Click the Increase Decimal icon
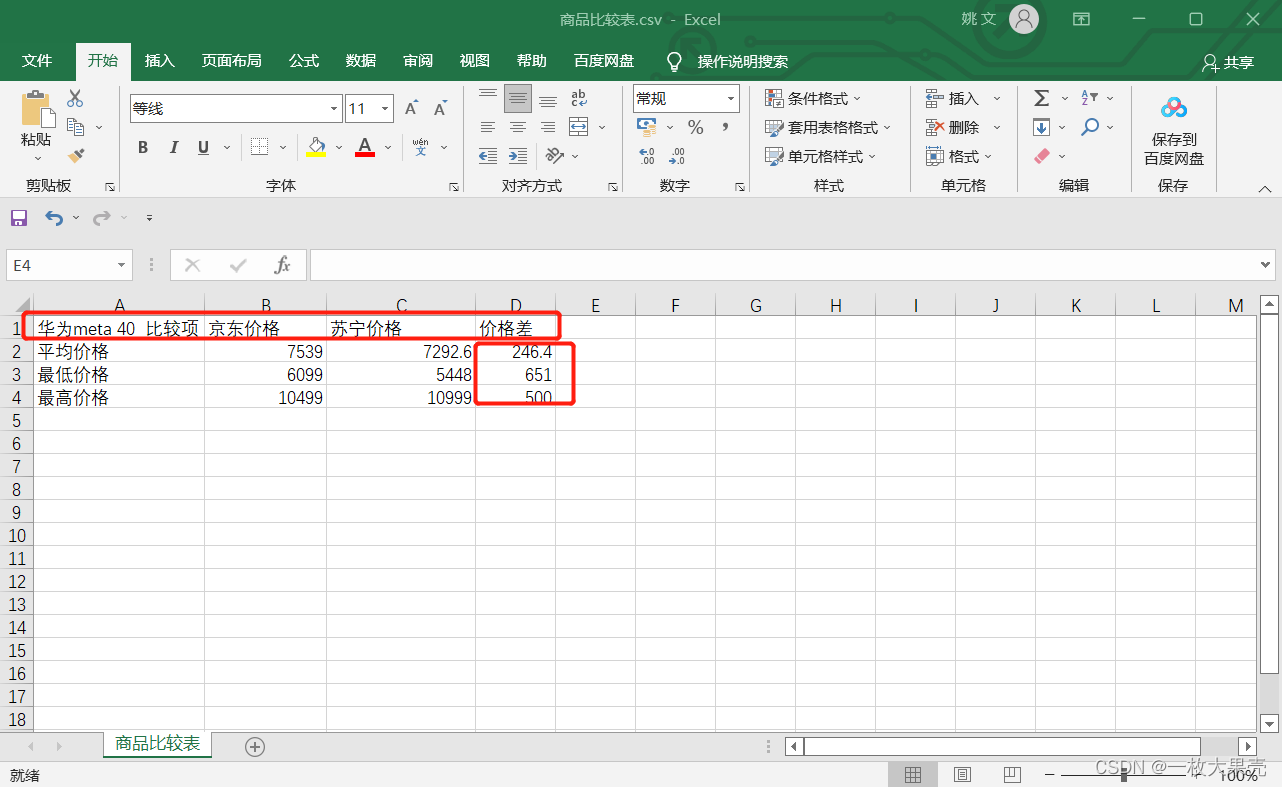 [x=647, y=156]
